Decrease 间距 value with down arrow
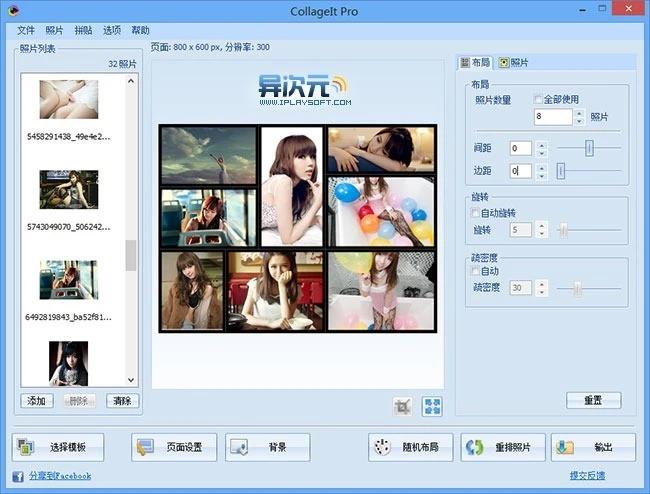 pyautogui.click(x=541, y=153)
